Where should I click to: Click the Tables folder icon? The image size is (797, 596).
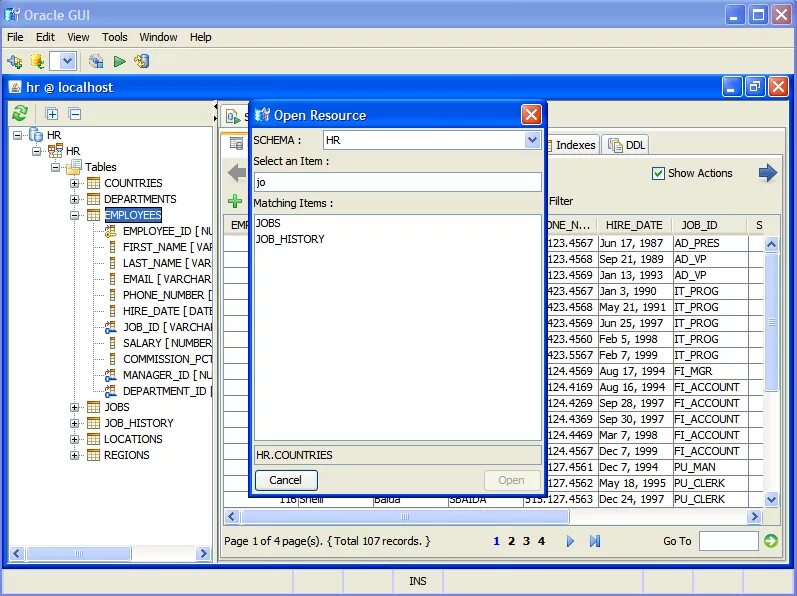point(74,167)
